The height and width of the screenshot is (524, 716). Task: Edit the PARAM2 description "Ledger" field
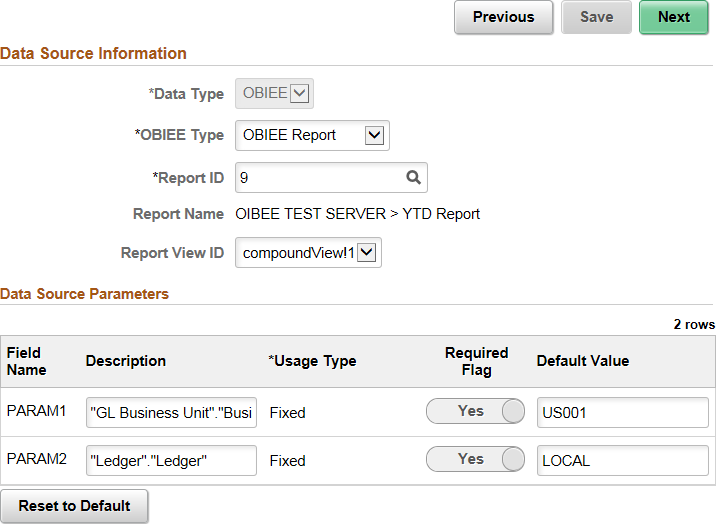click(171, 461)
